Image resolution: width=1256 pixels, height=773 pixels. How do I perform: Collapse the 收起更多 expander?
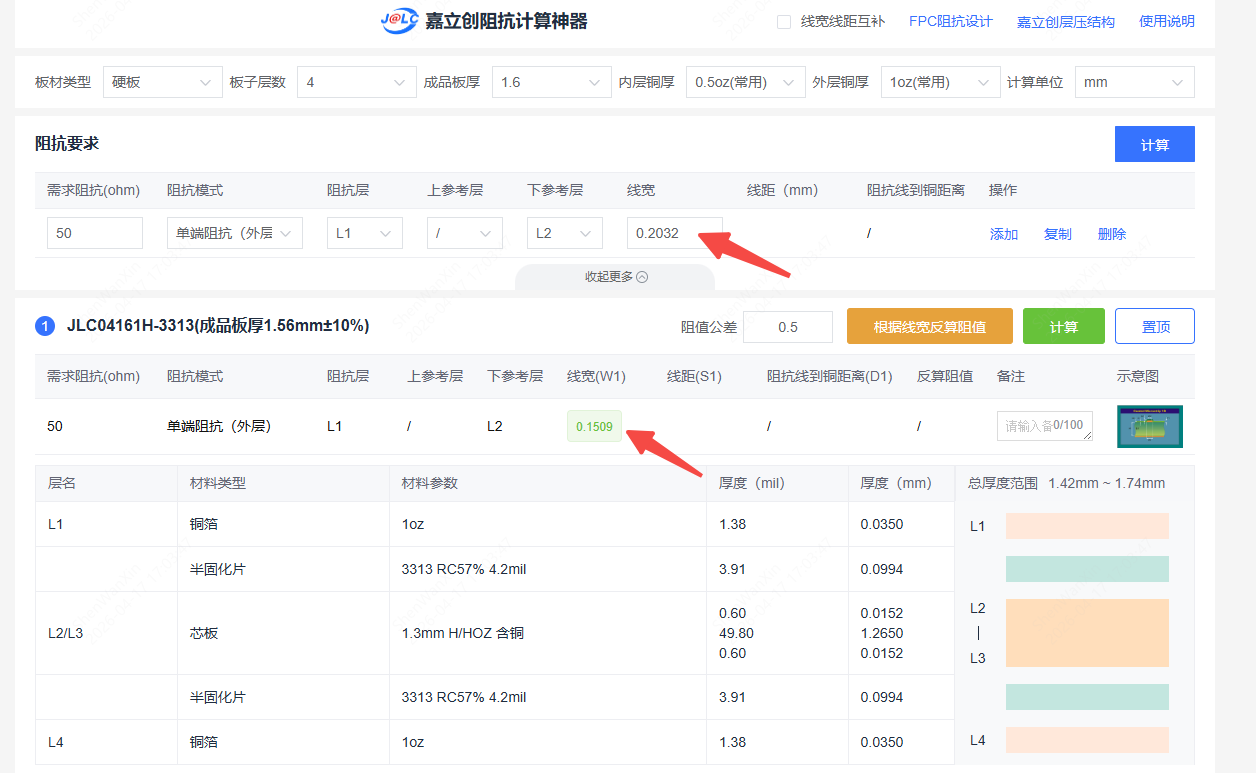pos(616,277)
